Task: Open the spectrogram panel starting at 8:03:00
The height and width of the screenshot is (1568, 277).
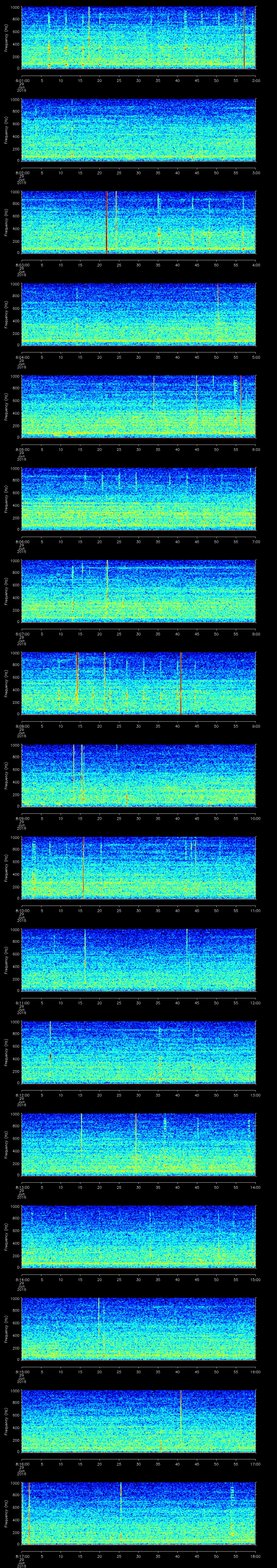Action: point(139,222)
